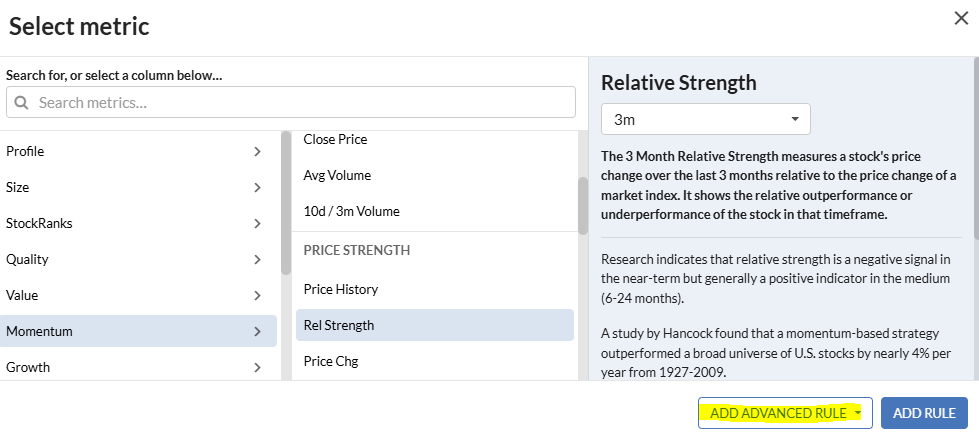Image resolution: width=979 pixels, height=443 pixels.
Task: Click the metrics list scrollbar
Action: (582, 205)
